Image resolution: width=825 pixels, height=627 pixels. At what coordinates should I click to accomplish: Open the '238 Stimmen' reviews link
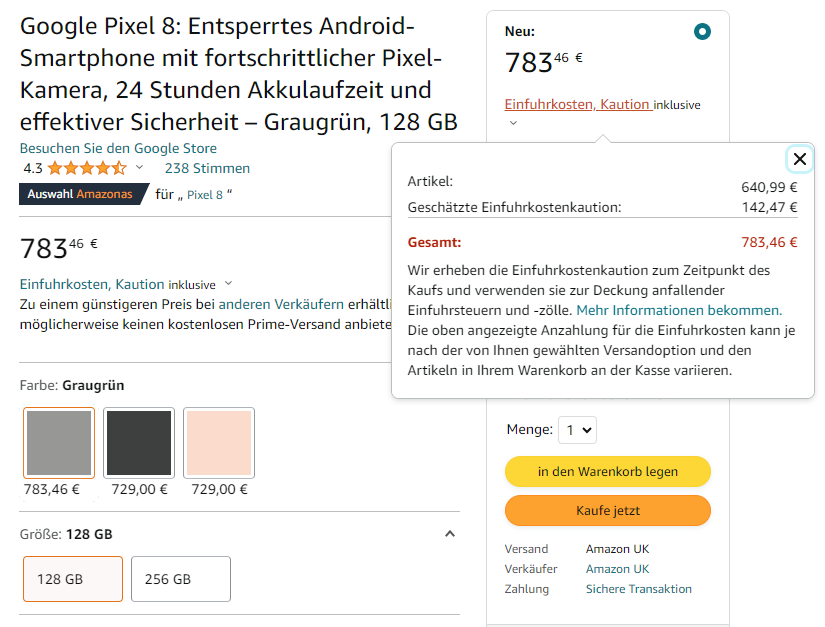[207, 168]
